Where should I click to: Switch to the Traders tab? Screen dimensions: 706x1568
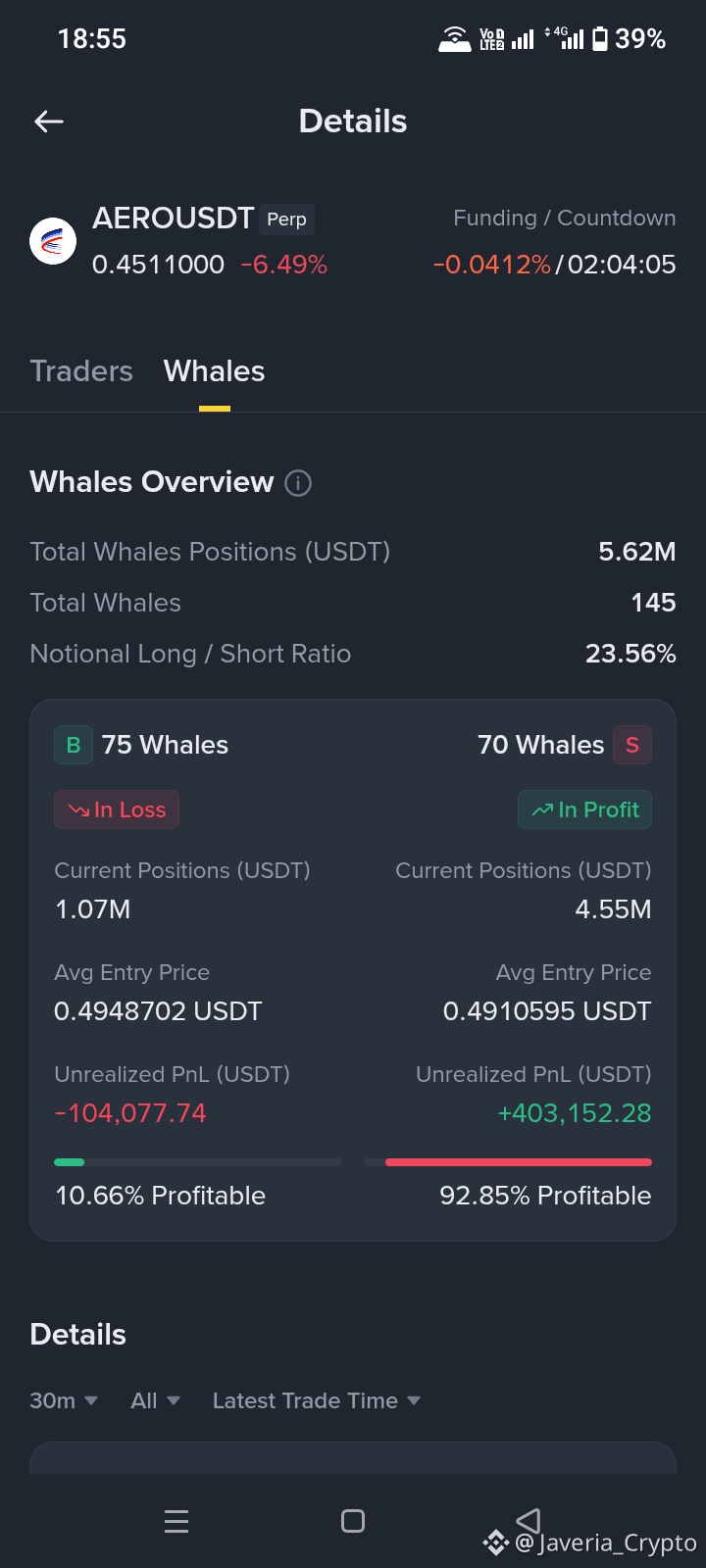81,371
